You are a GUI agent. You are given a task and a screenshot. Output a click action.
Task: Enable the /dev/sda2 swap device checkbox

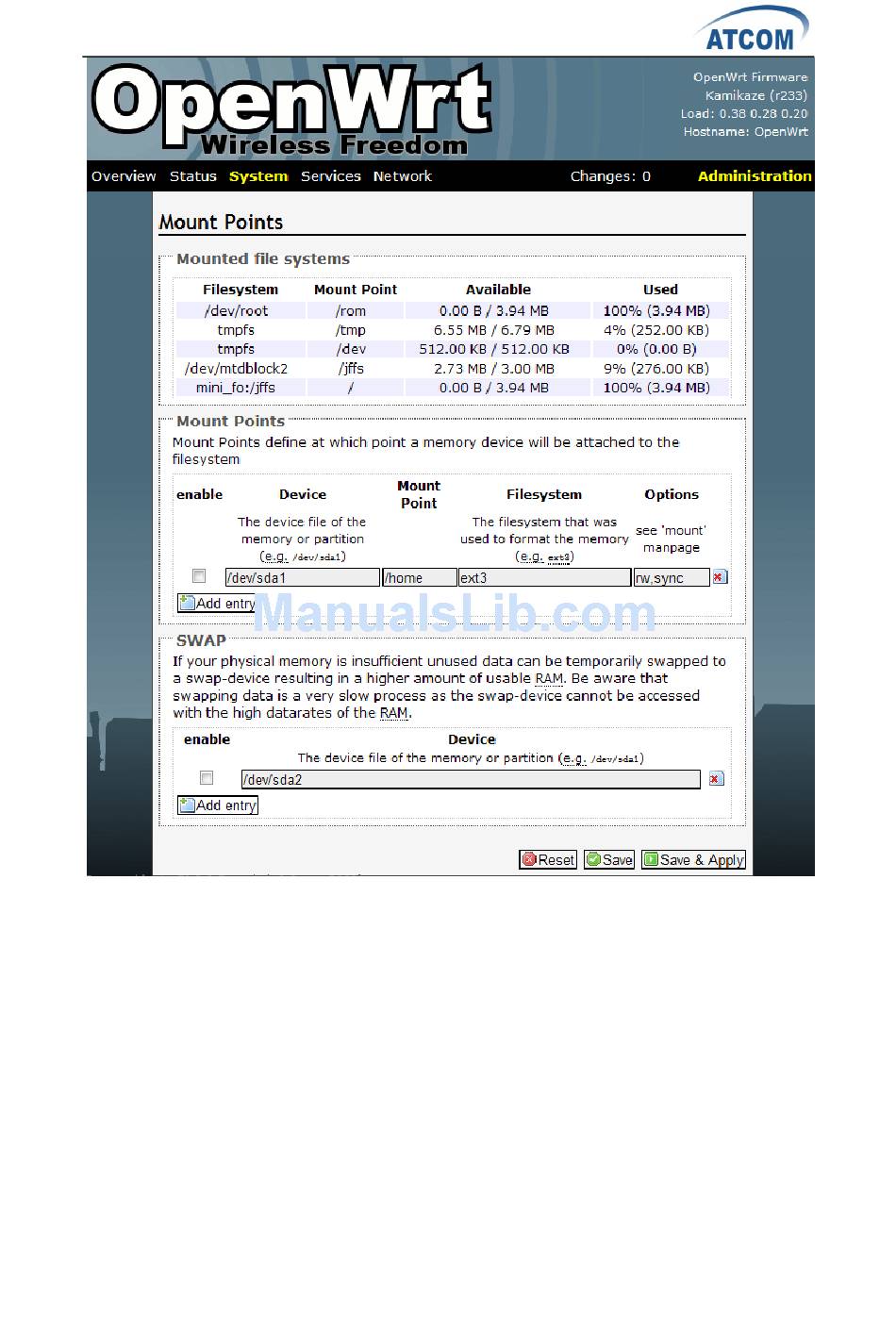pyautogui.click(x=207, y=778)
